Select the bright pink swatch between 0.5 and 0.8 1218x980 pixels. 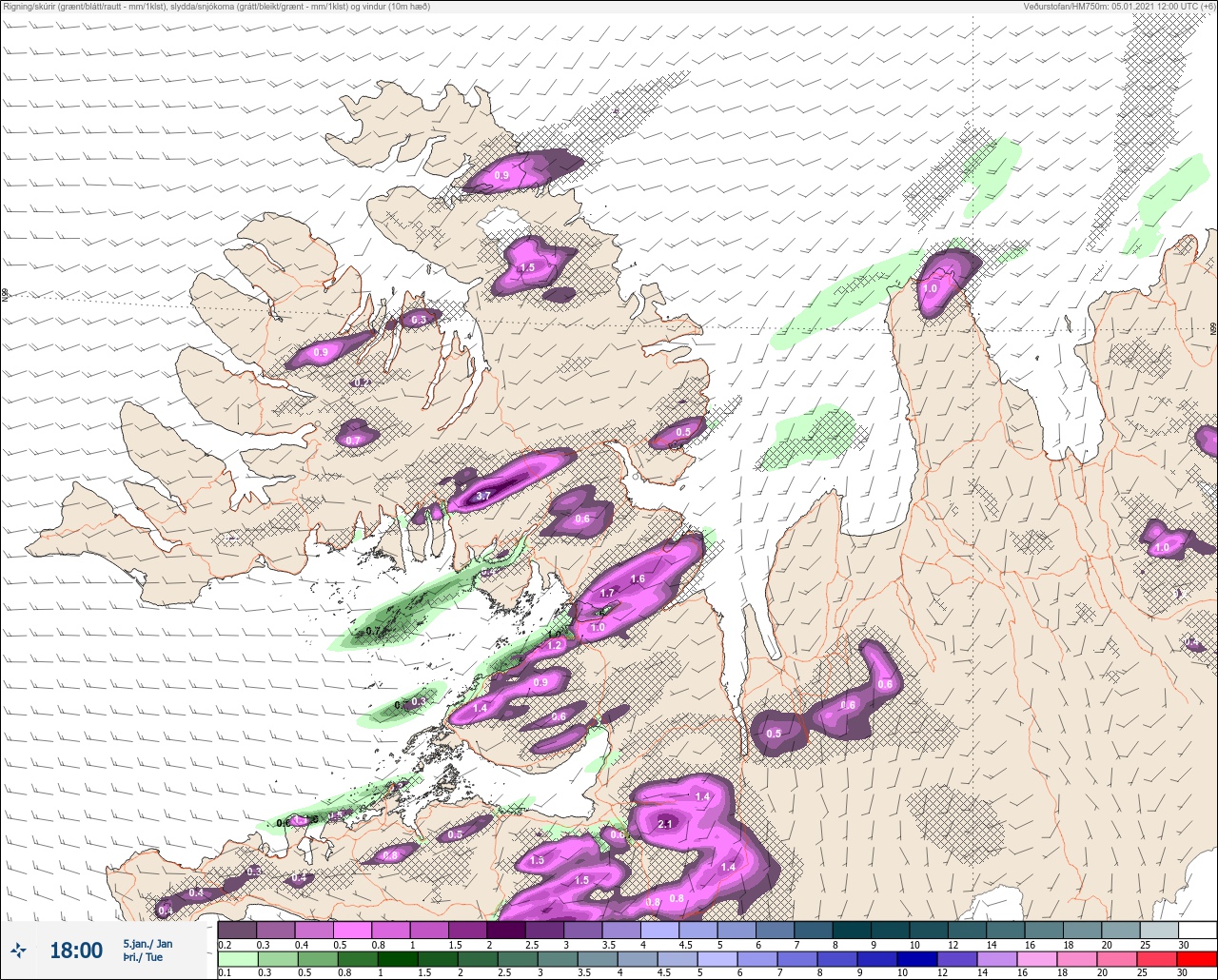click(x=352, y=930)
